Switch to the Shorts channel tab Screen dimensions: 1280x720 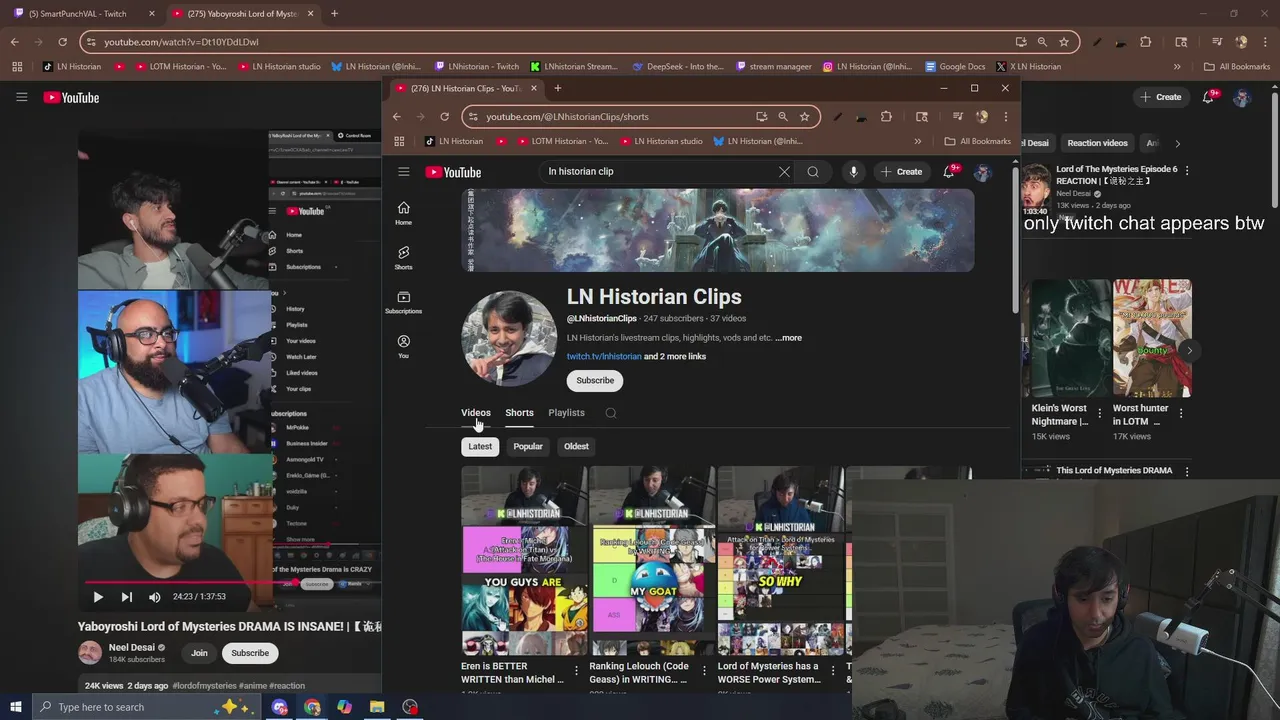tap(519, 413)
